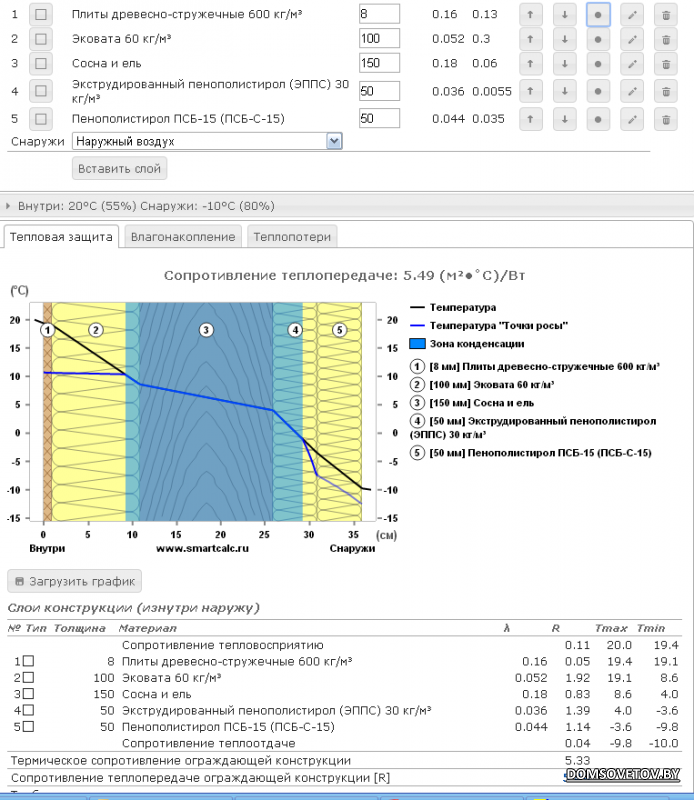Edit layer 1 Плиты древесно-стружечные
694x800 pixels.
[x=632, y=15]
